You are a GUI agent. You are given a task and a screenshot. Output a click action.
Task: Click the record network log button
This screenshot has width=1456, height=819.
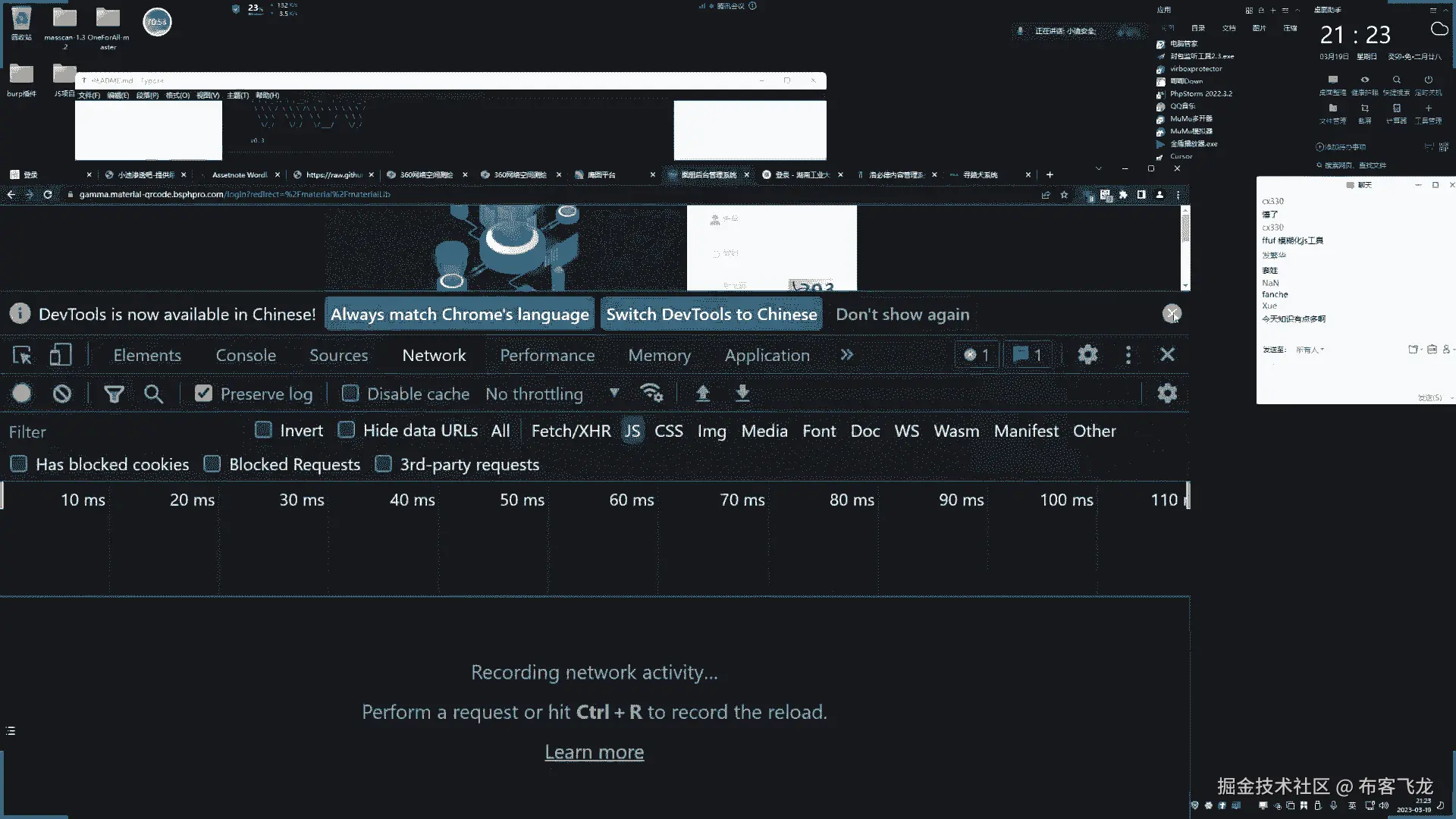[x=22, y=394]
